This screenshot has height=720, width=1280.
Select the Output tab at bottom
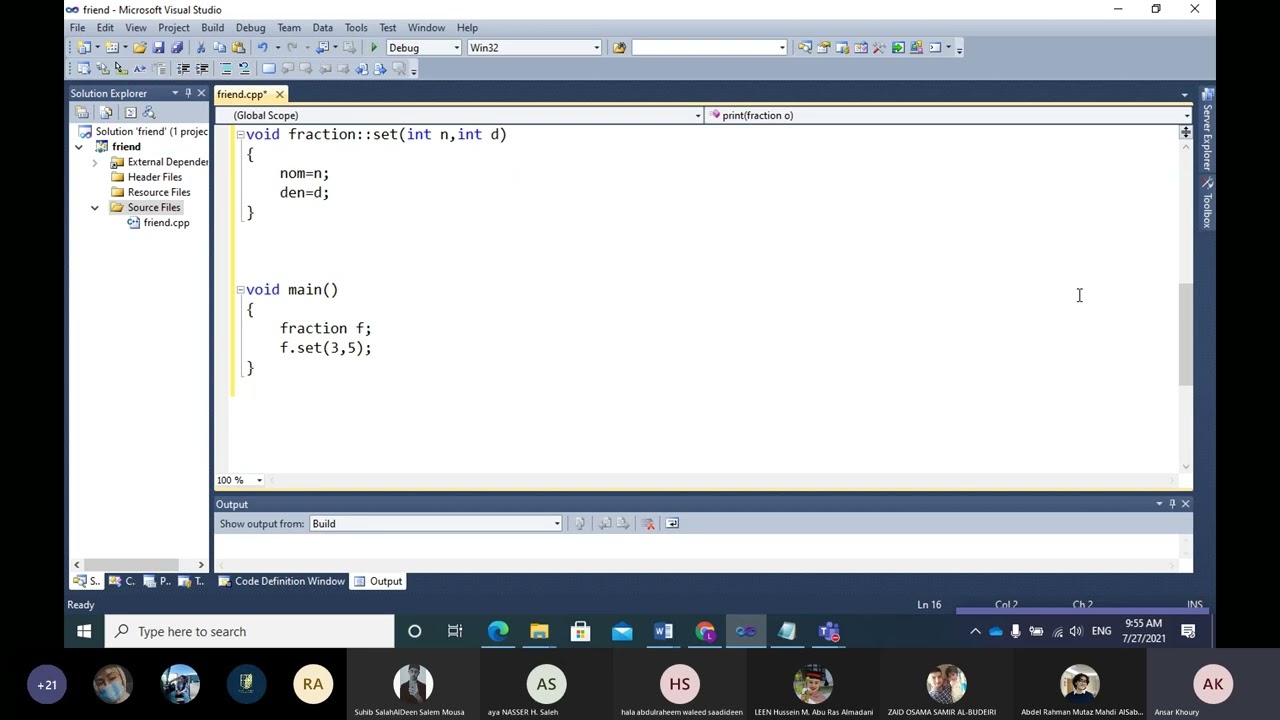[378, 581]
